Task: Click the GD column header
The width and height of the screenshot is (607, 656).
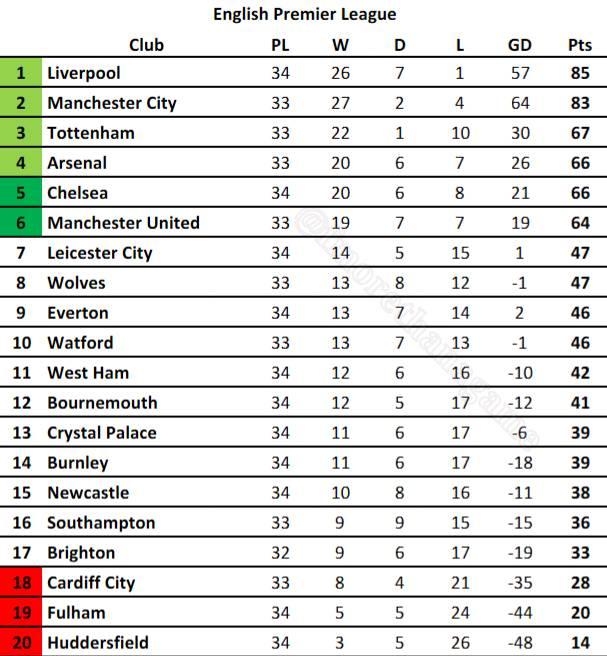Action: coord(520,45)
